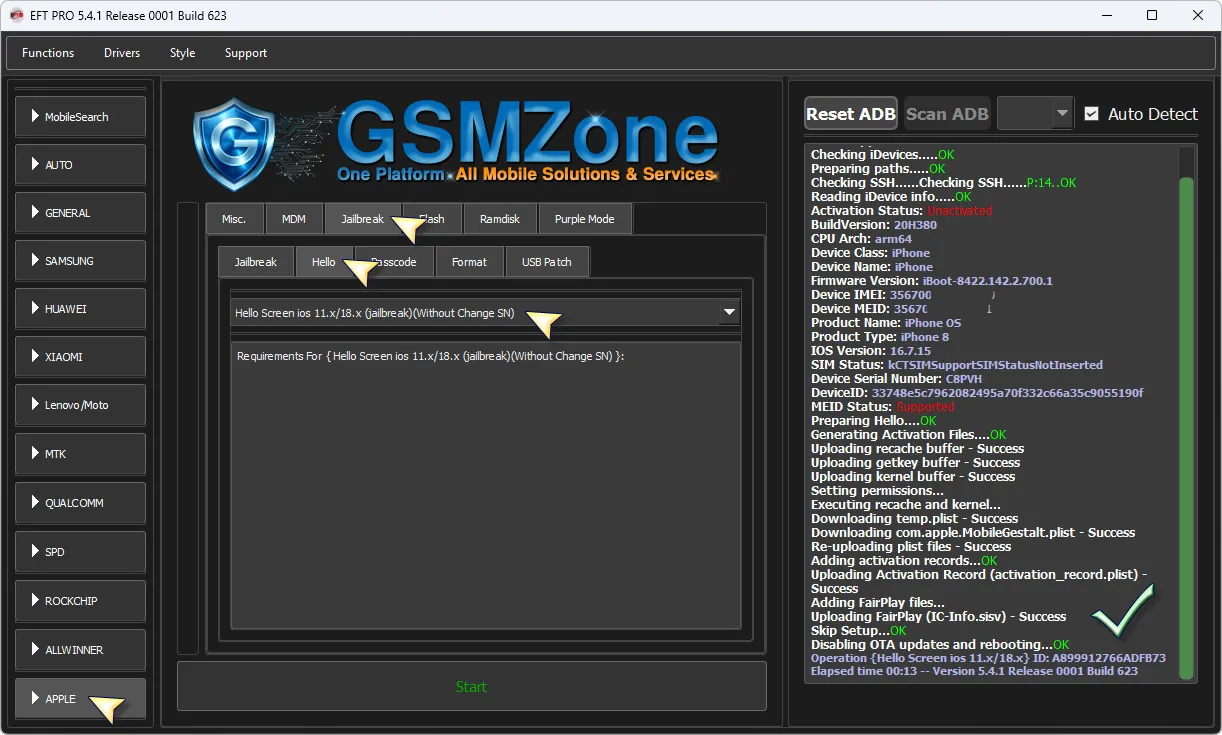
Task: Expand the Hello Screen method dropdown
Action: tap(729, 313)
